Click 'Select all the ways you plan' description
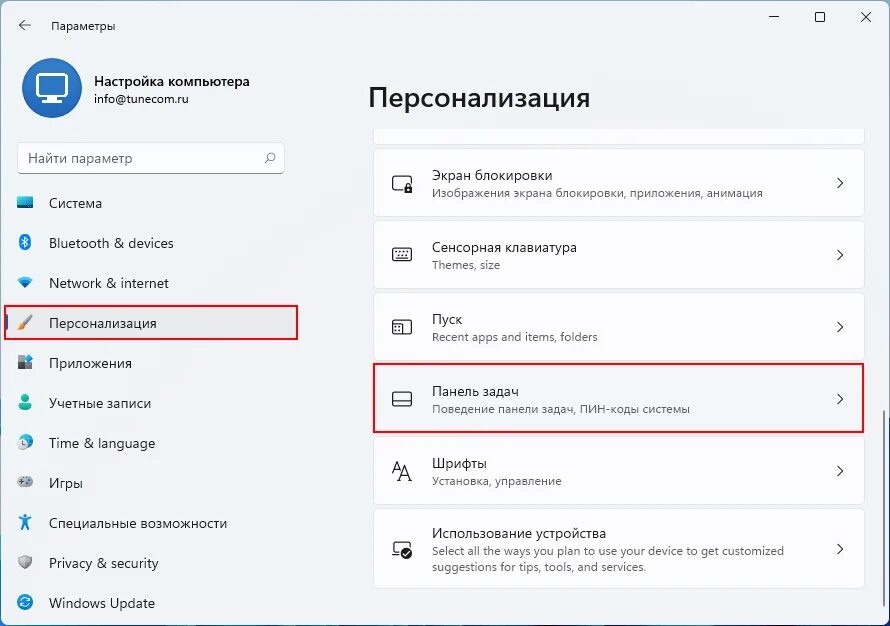Screen dimensions: 890x626 pyautogui.click(x=607, y=558)
